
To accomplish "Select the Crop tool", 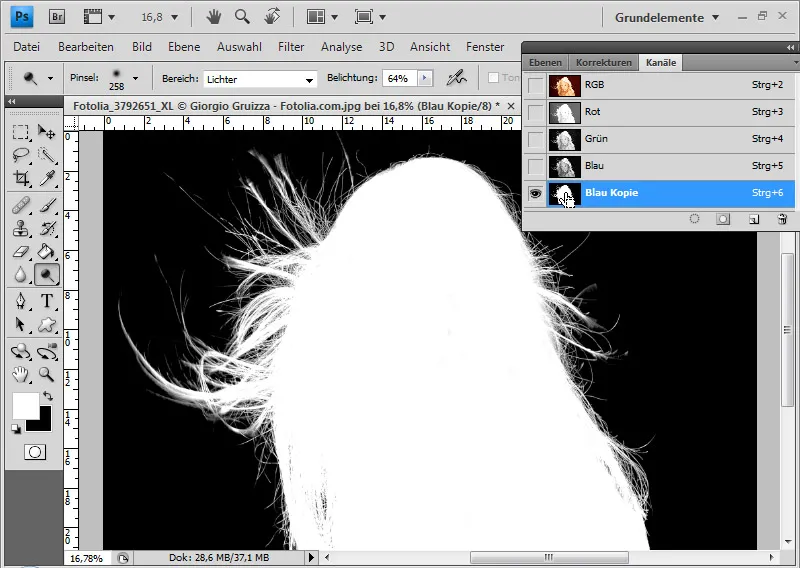I will [x=20, y=178].
